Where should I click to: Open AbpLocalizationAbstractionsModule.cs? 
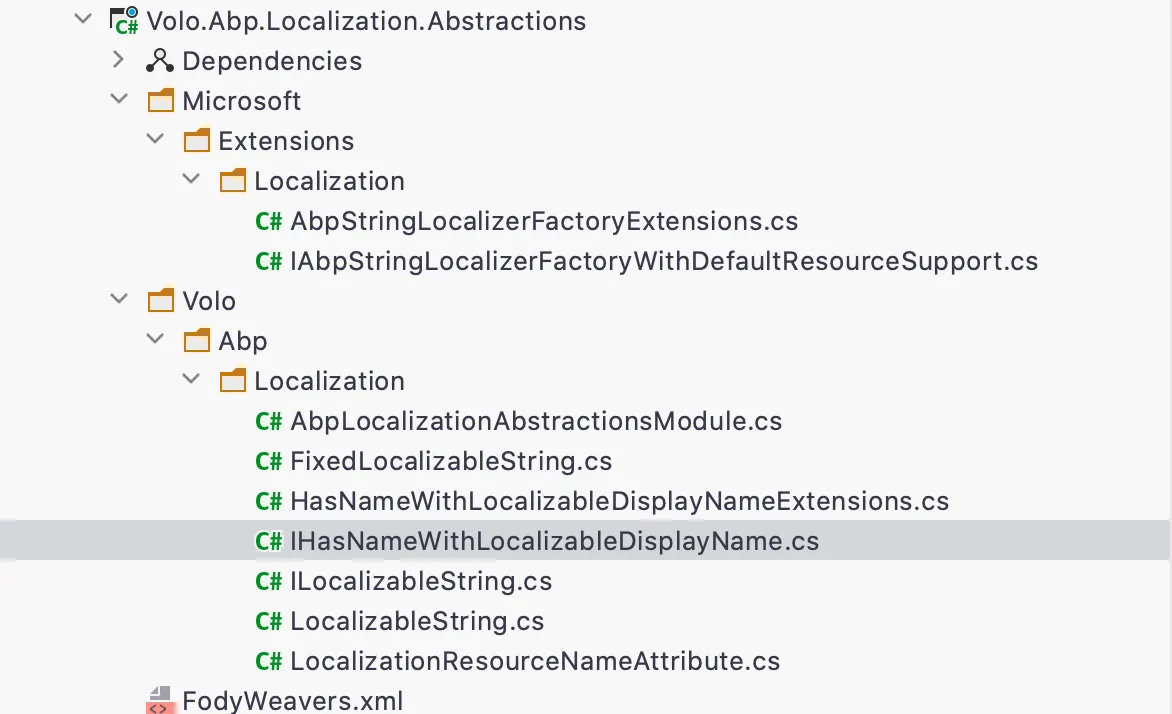pyautogui.click(x=536, y=421)
